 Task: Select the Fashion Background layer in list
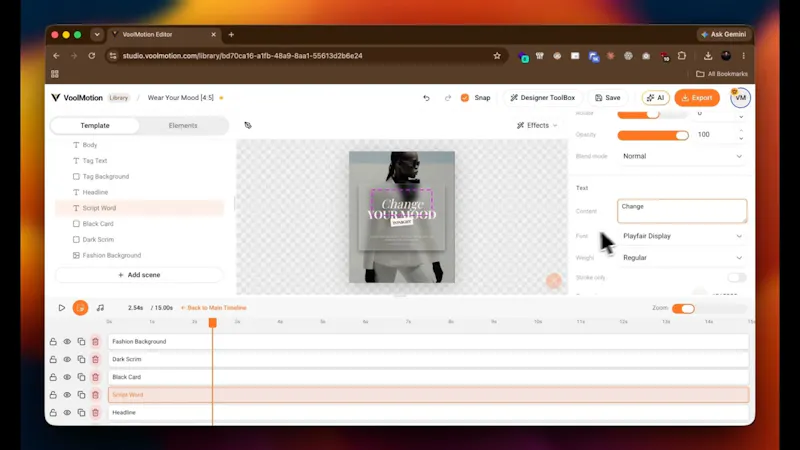pos(139,256)
